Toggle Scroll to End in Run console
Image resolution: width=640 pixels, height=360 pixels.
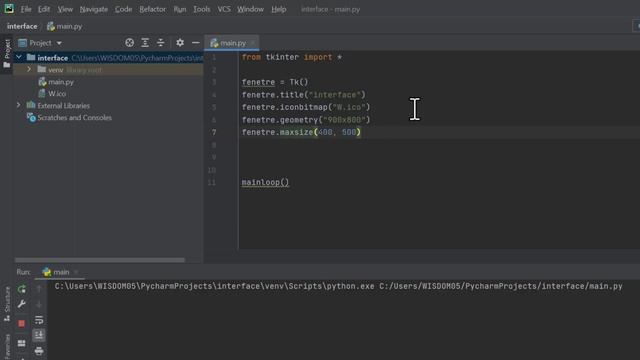tap(39, 336)
